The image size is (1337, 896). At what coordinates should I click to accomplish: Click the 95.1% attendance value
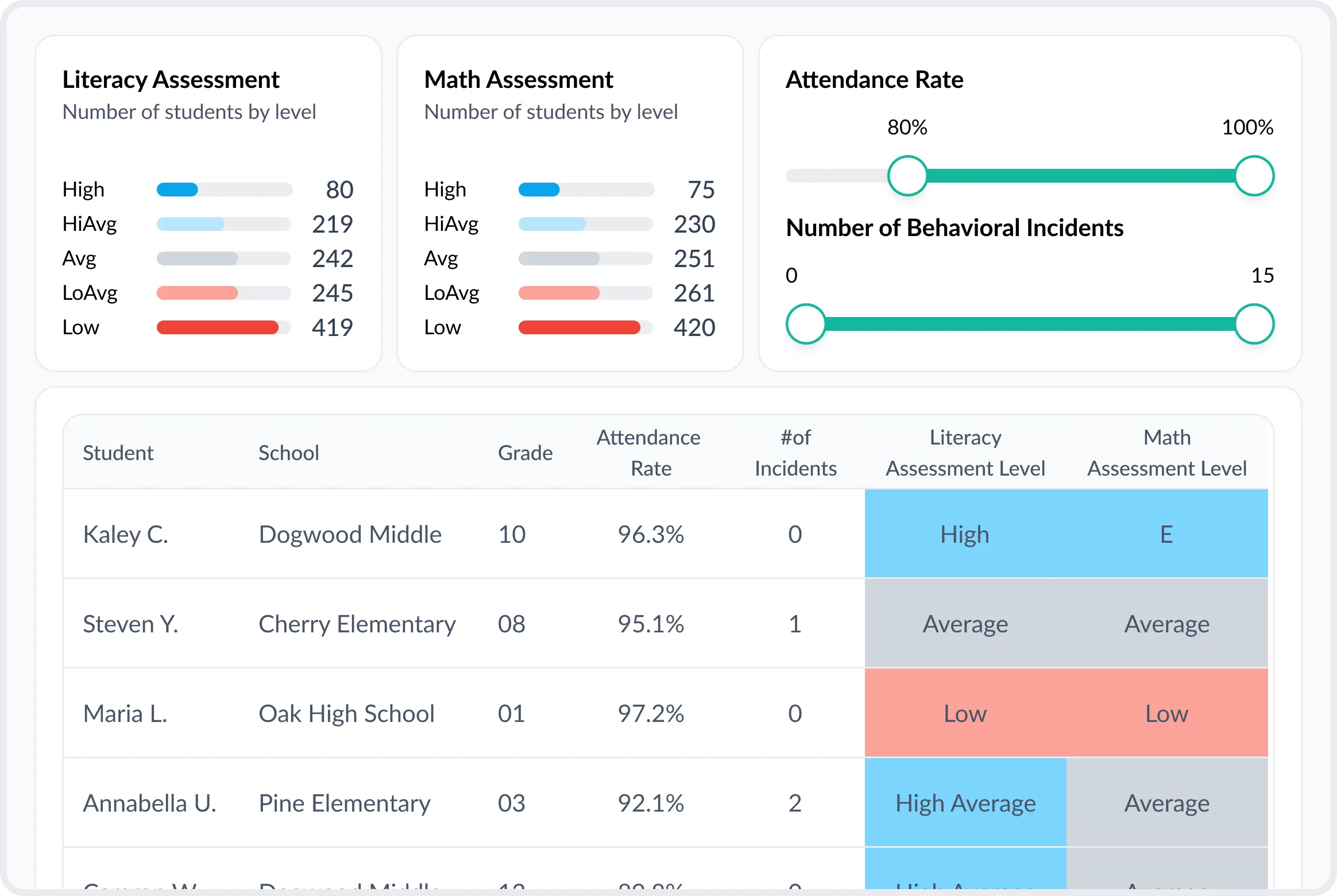tap(651, 624)
